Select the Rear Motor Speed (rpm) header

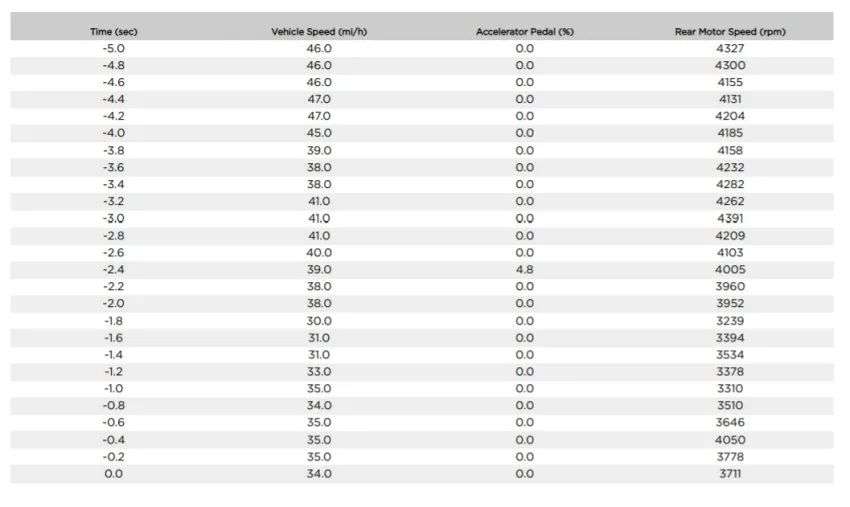click(730, 32)
